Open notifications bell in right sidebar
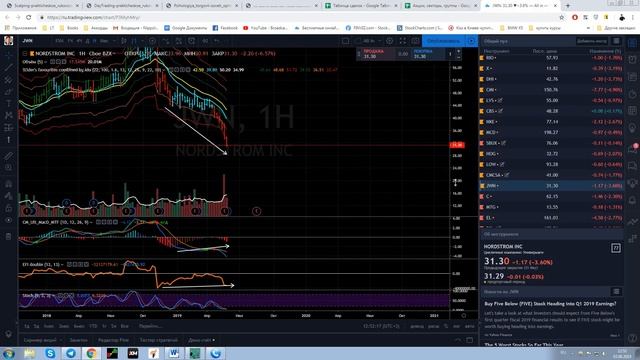The image size is (640, 360). pyautogui.click(x=632, y=200)
